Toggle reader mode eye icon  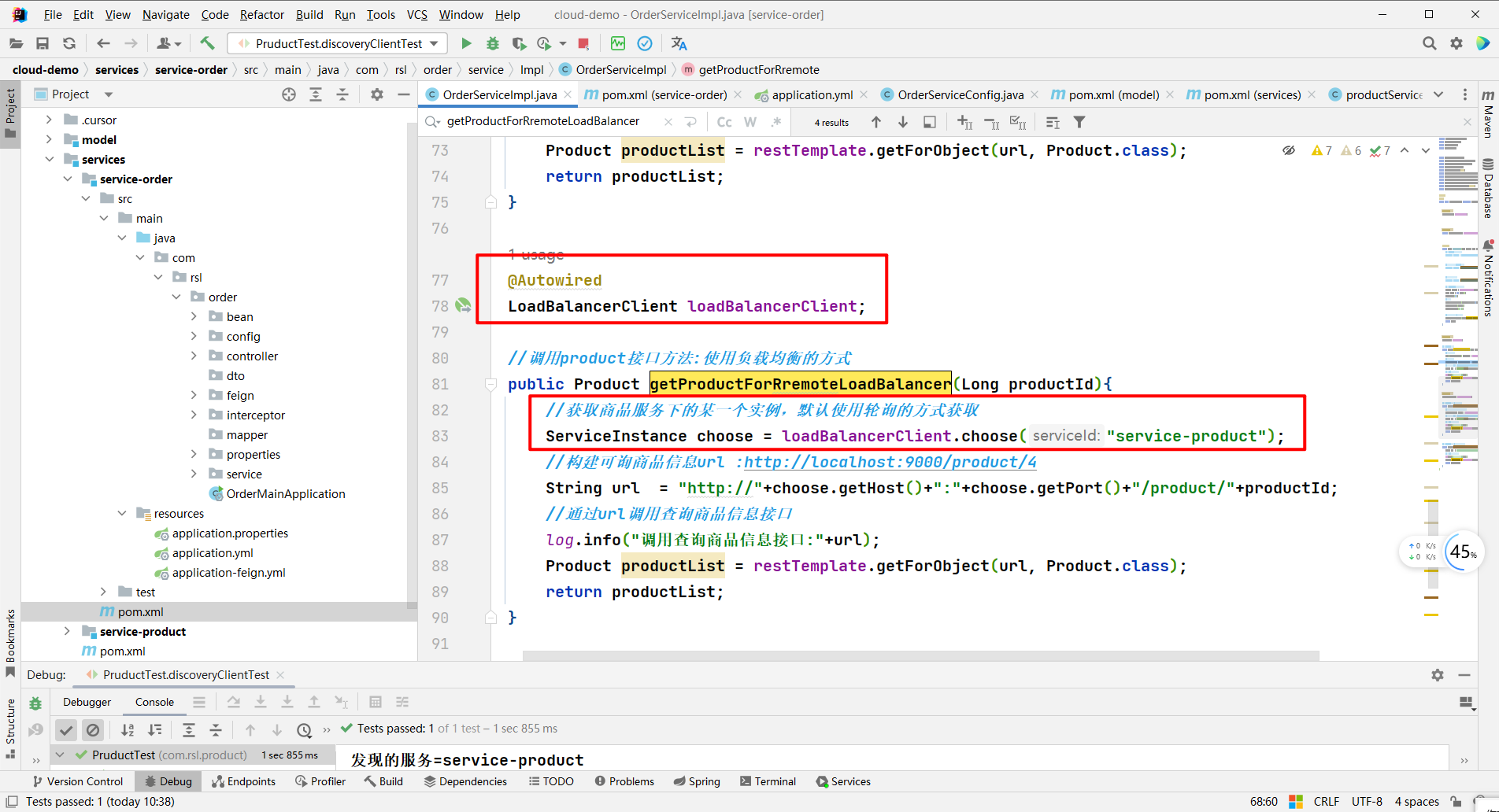tap(1289, 150)
